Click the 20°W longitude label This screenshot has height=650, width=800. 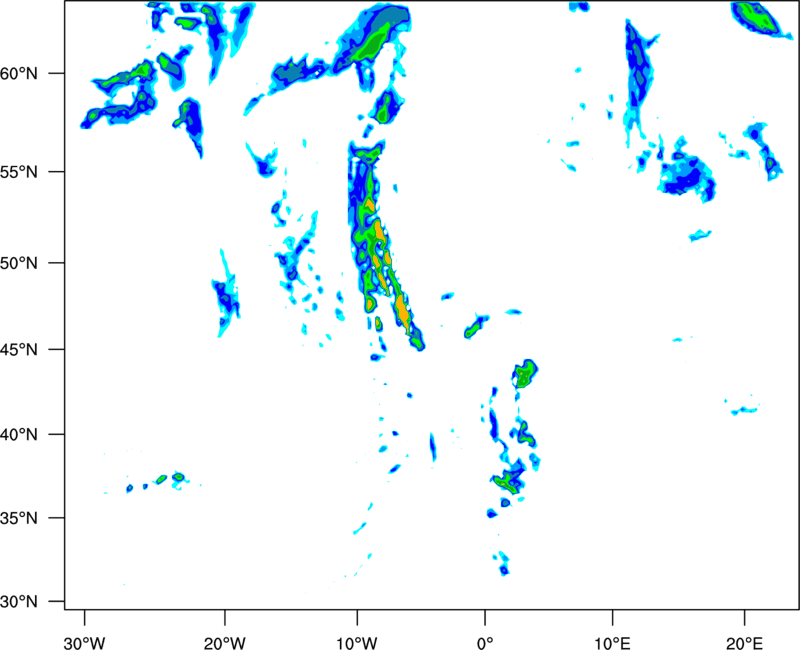(x=224, y=643)
